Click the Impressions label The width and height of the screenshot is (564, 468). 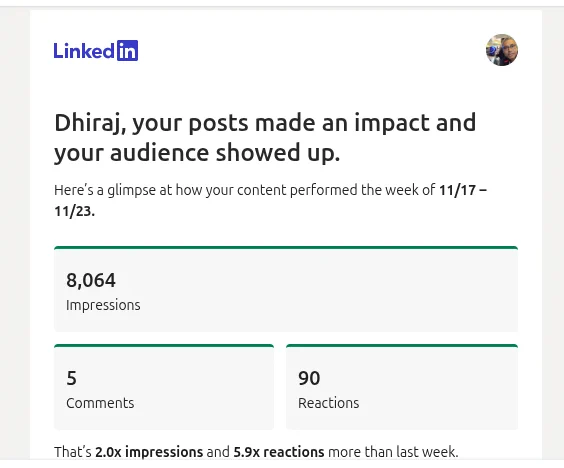(x=103, y=305)
